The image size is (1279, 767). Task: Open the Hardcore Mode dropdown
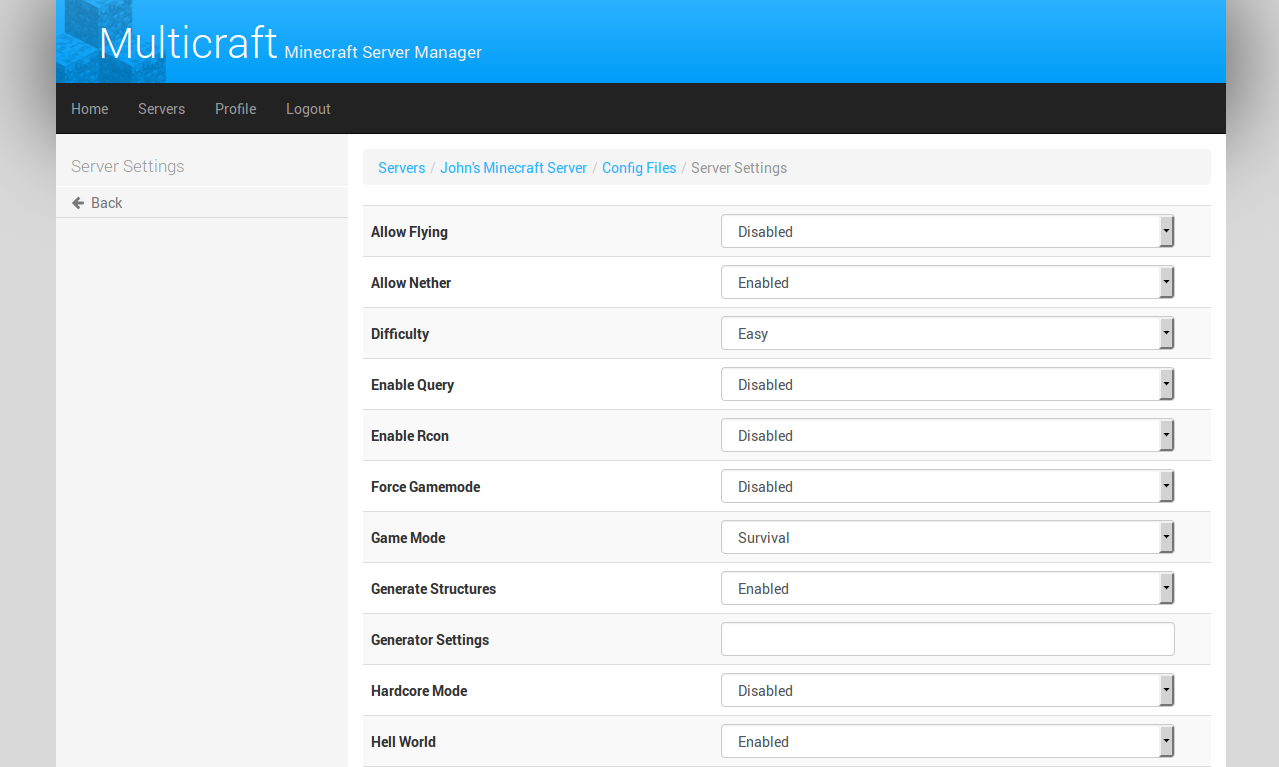[947, 690]
